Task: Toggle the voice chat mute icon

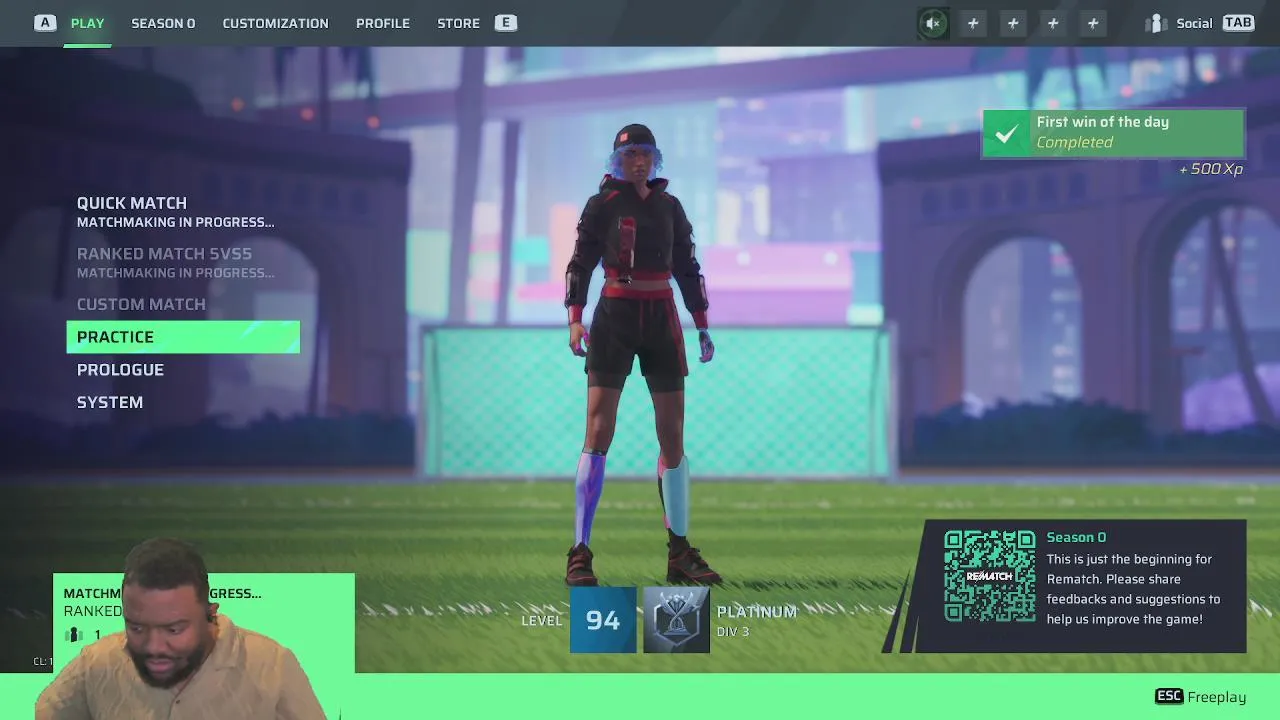Action: coord(933,23)
